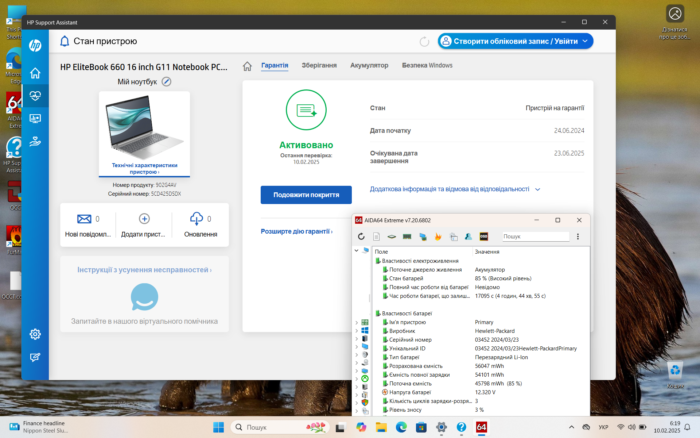The width and height of the screenshot is (700, 438).
Task: Open the support hand icon in HP sidebar
Action: click(35, 142)
